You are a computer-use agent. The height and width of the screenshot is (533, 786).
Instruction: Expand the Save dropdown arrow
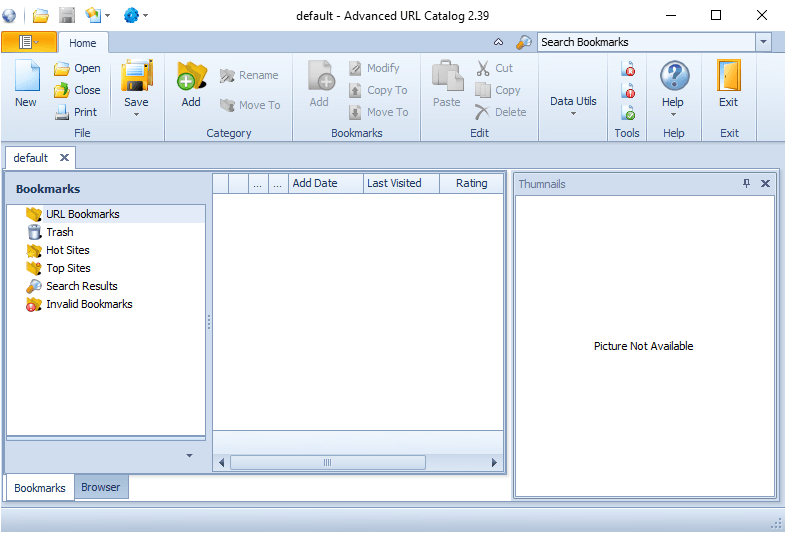click(136, 114)
